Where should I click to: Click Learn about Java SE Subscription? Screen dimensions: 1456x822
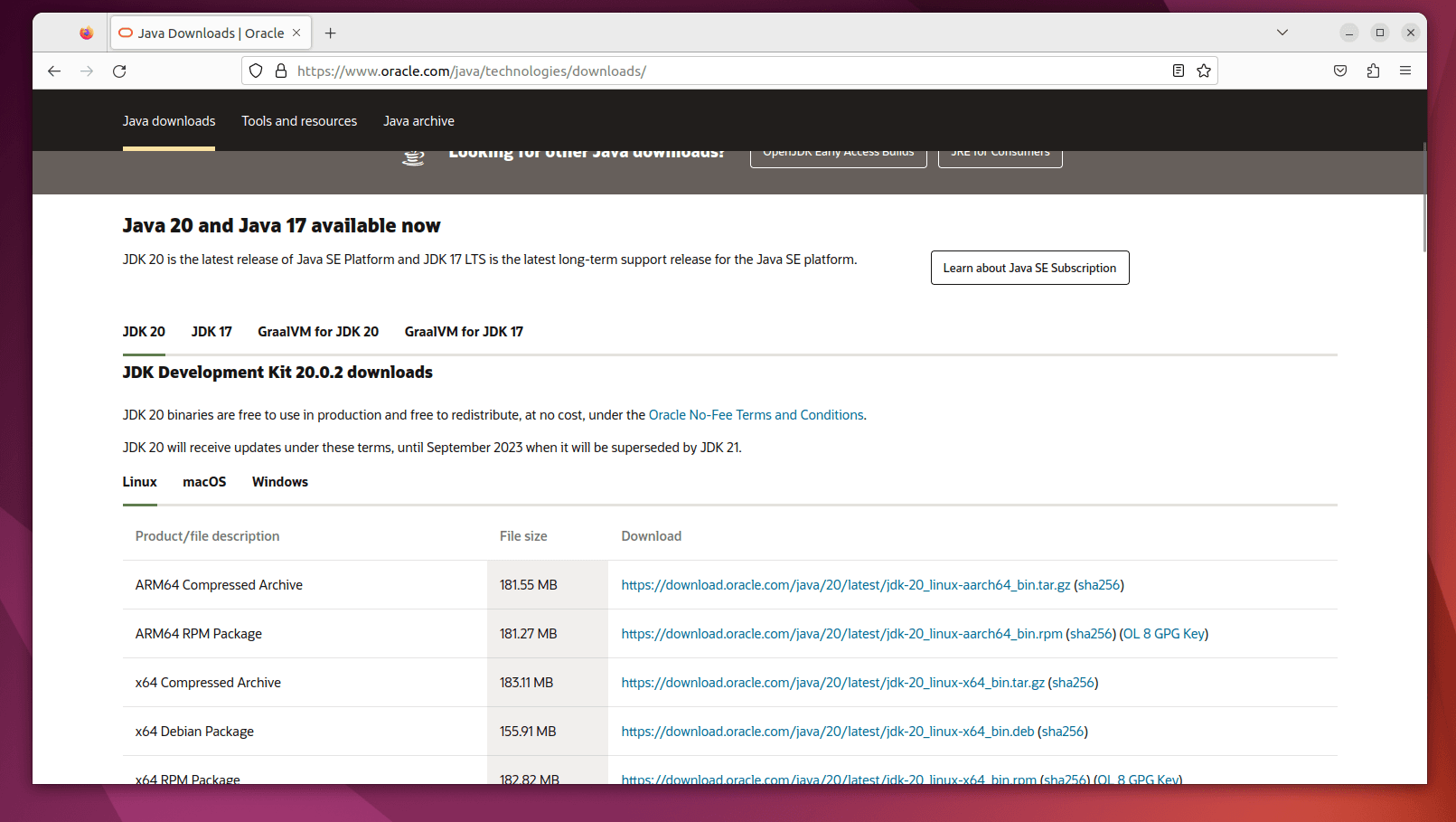(1030, 268)
